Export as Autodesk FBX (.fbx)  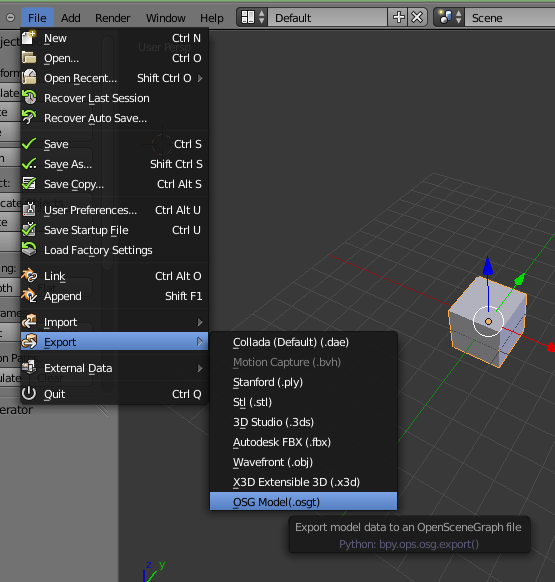coord(303,442)
